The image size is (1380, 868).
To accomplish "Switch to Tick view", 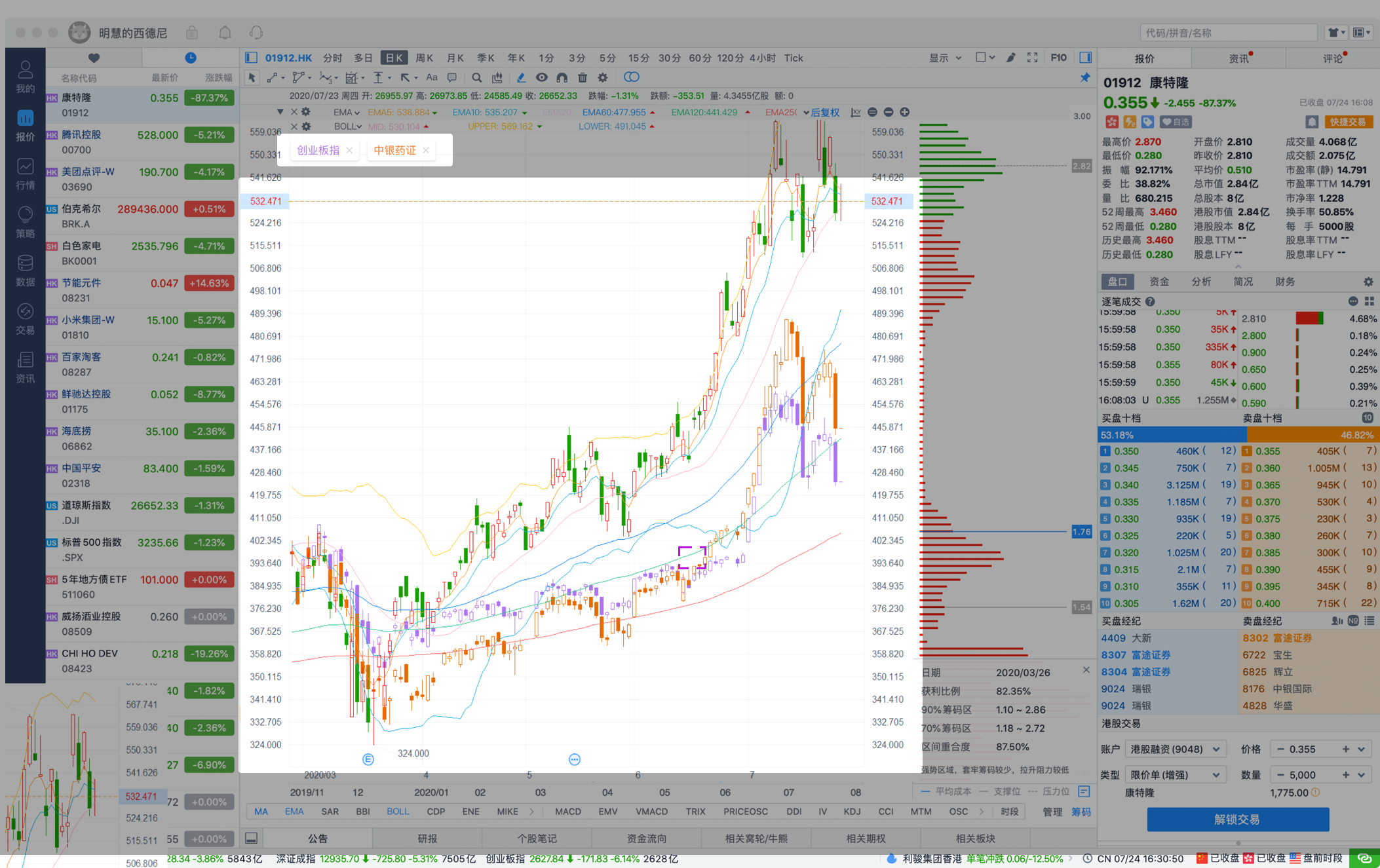I will 794,58.
